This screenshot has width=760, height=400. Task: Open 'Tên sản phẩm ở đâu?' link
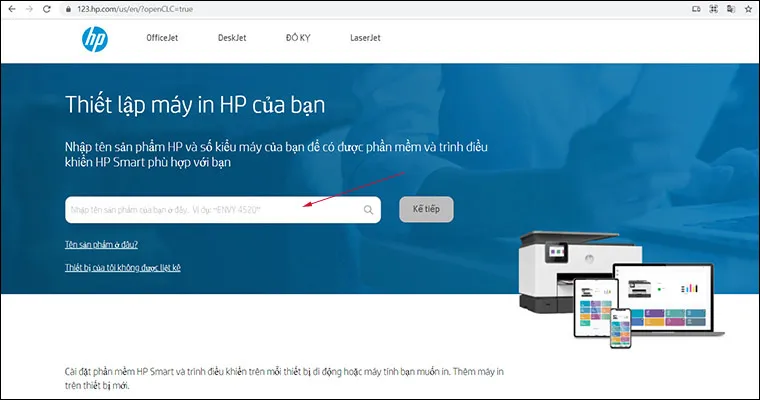[x=101, y=245]
